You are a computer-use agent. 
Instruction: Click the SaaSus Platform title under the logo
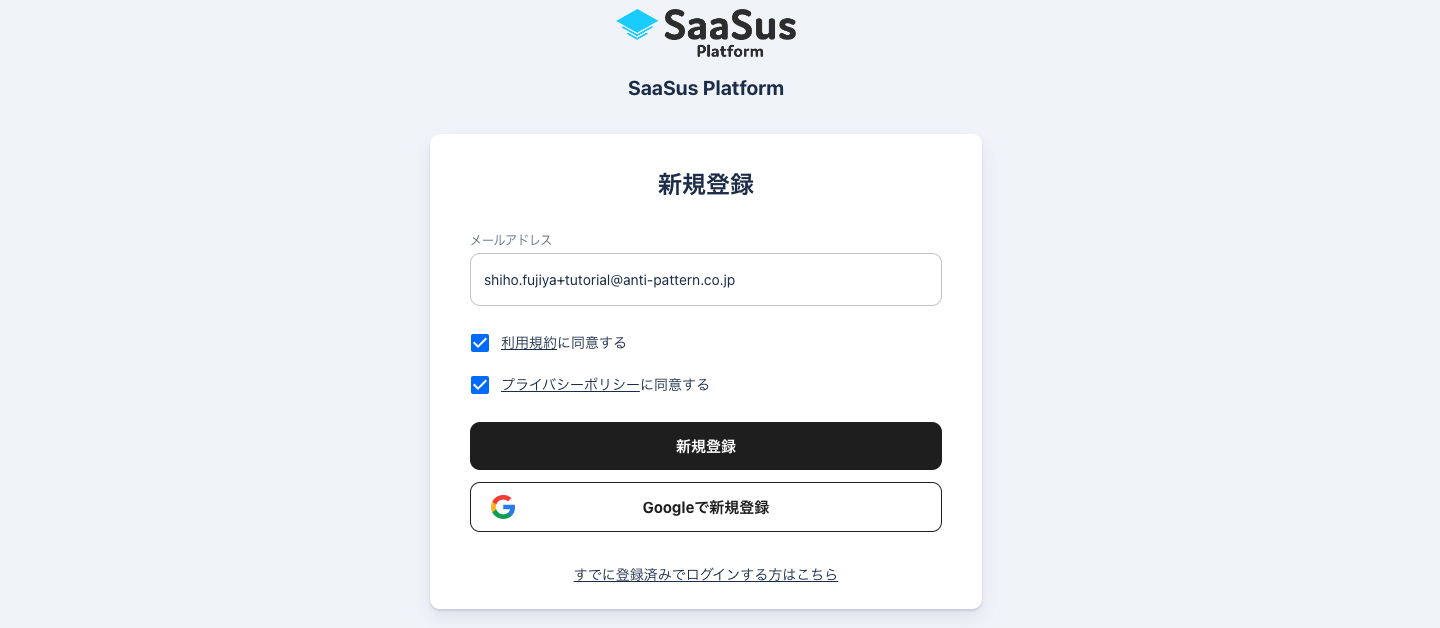pyautogui.click(x=706, y=88)
